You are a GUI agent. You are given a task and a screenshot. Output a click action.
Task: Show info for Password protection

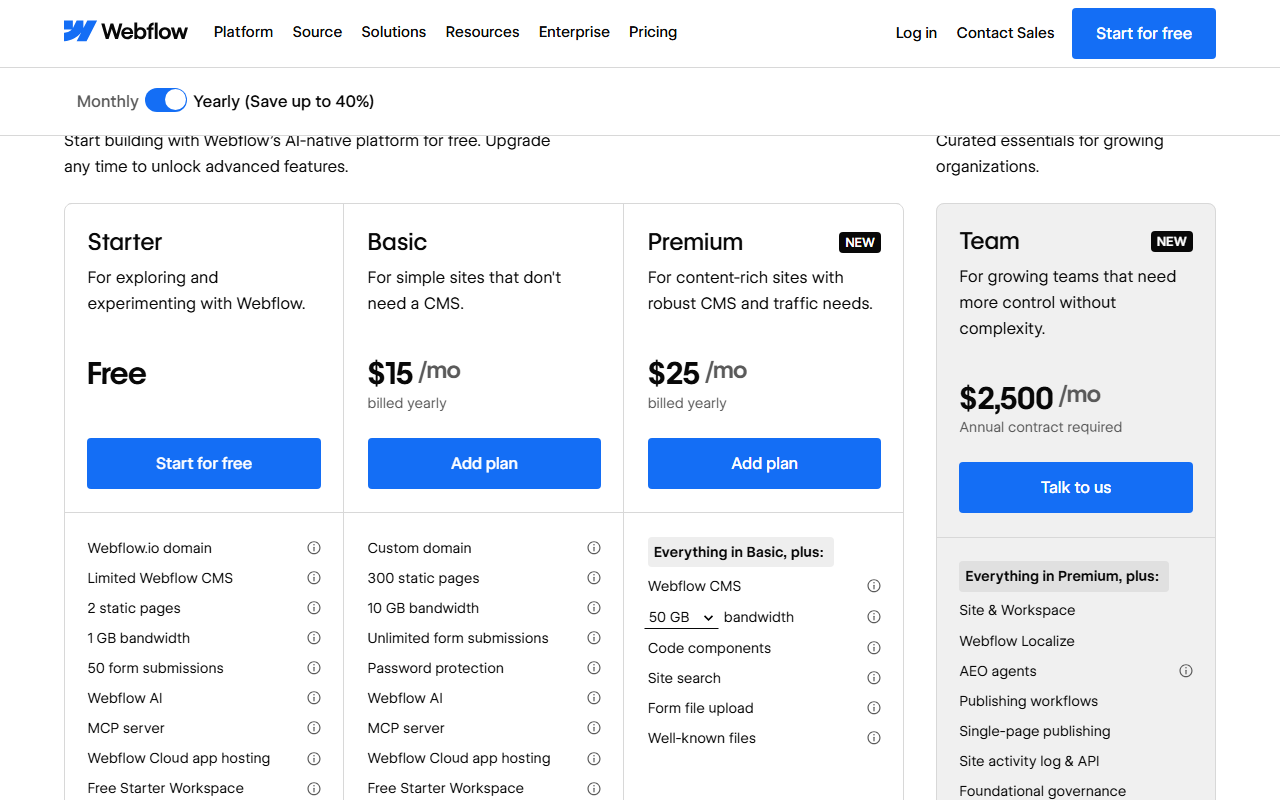click(594, 668)
